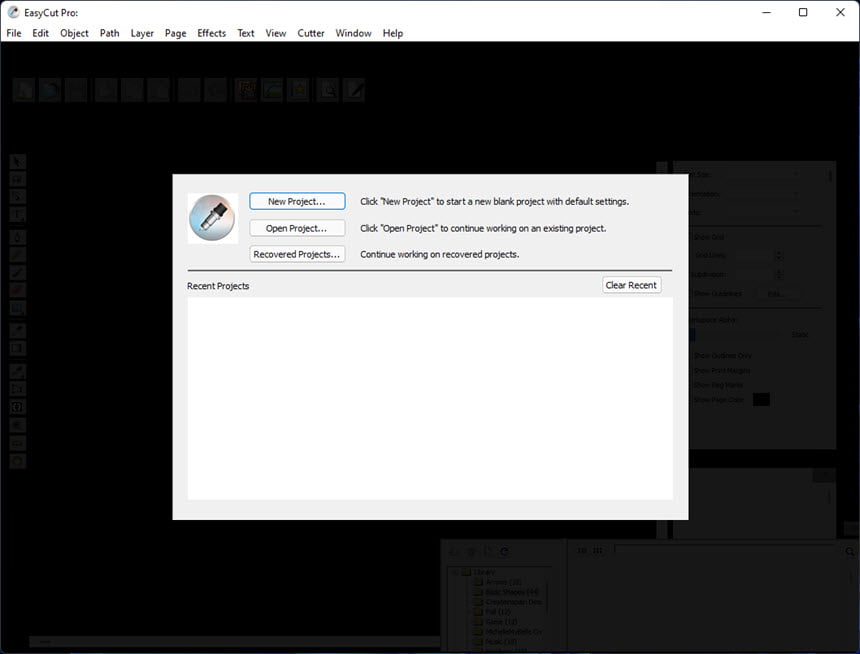Viewport: 860px width, 654px height.
Task: Open the View menu
Action: pos(276,33)
